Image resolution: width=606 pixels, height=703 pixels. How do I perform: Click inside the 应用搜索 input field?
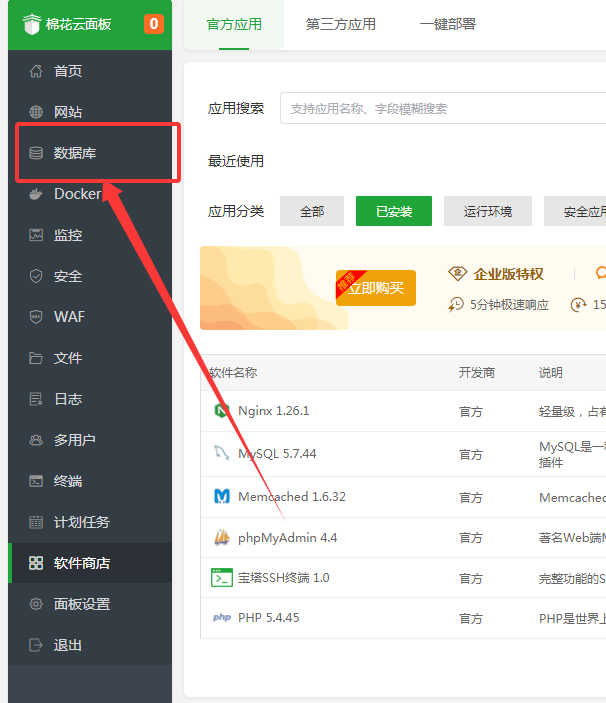443,108
